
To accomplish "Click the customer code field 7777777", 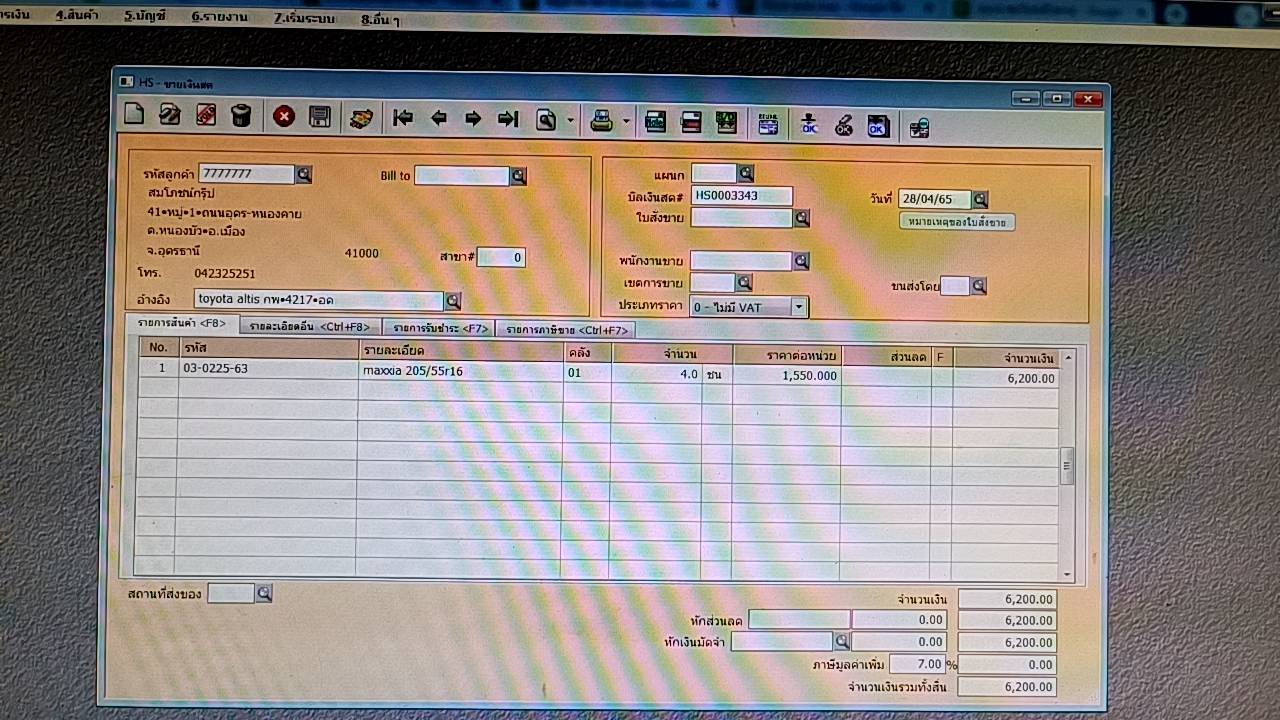I will (247, 174).
